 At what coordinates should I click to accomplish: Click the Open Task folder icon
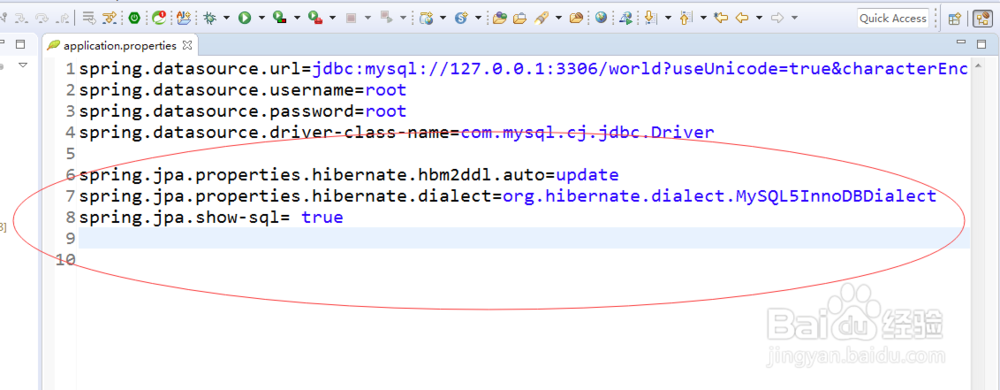pos(520,18)
